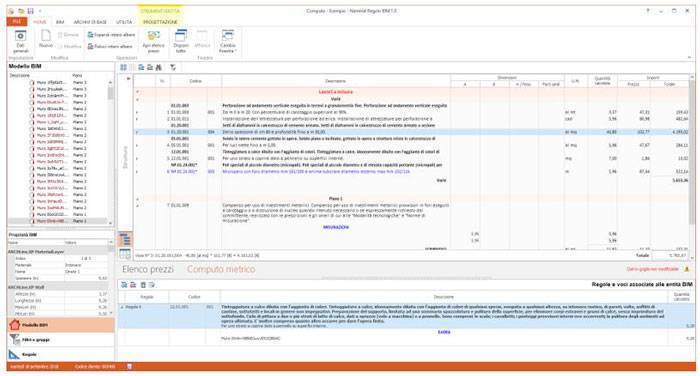Click the Materiale property value
700x376 pixels.
coord(86,265)
